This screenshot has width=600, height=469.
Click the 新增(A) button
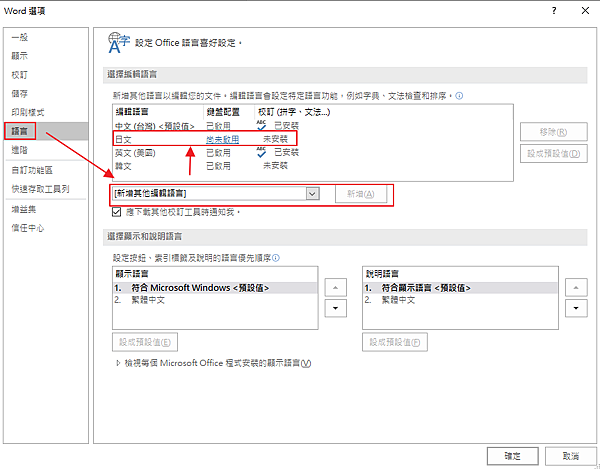360,194
